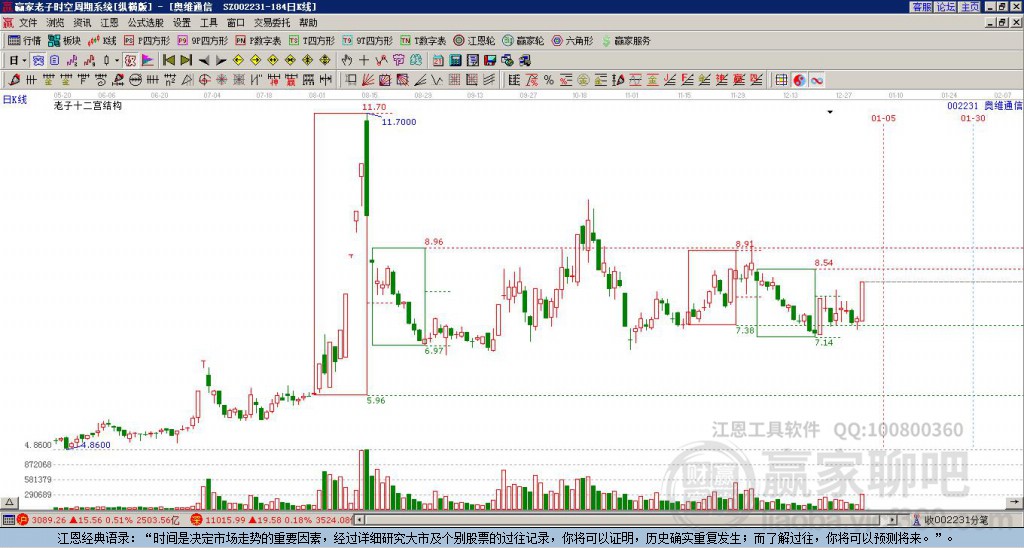The height and width of the screenshot is (548, 1024).
Task: Open the P数字表 tool
Action: click(x=258, y=40)
